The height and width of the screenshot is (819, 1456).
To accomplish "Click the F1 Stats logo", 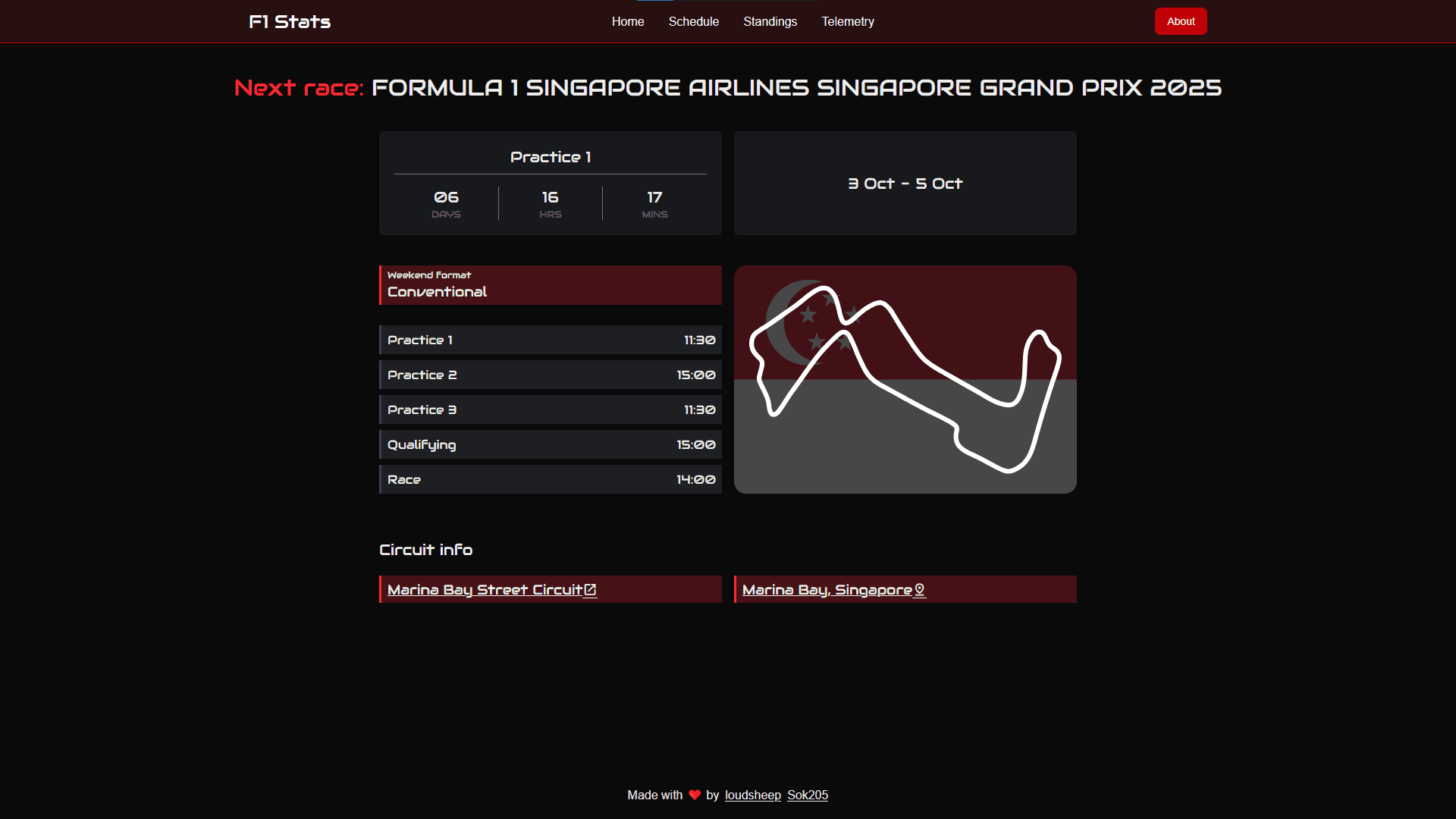I will tap(290, 21).
